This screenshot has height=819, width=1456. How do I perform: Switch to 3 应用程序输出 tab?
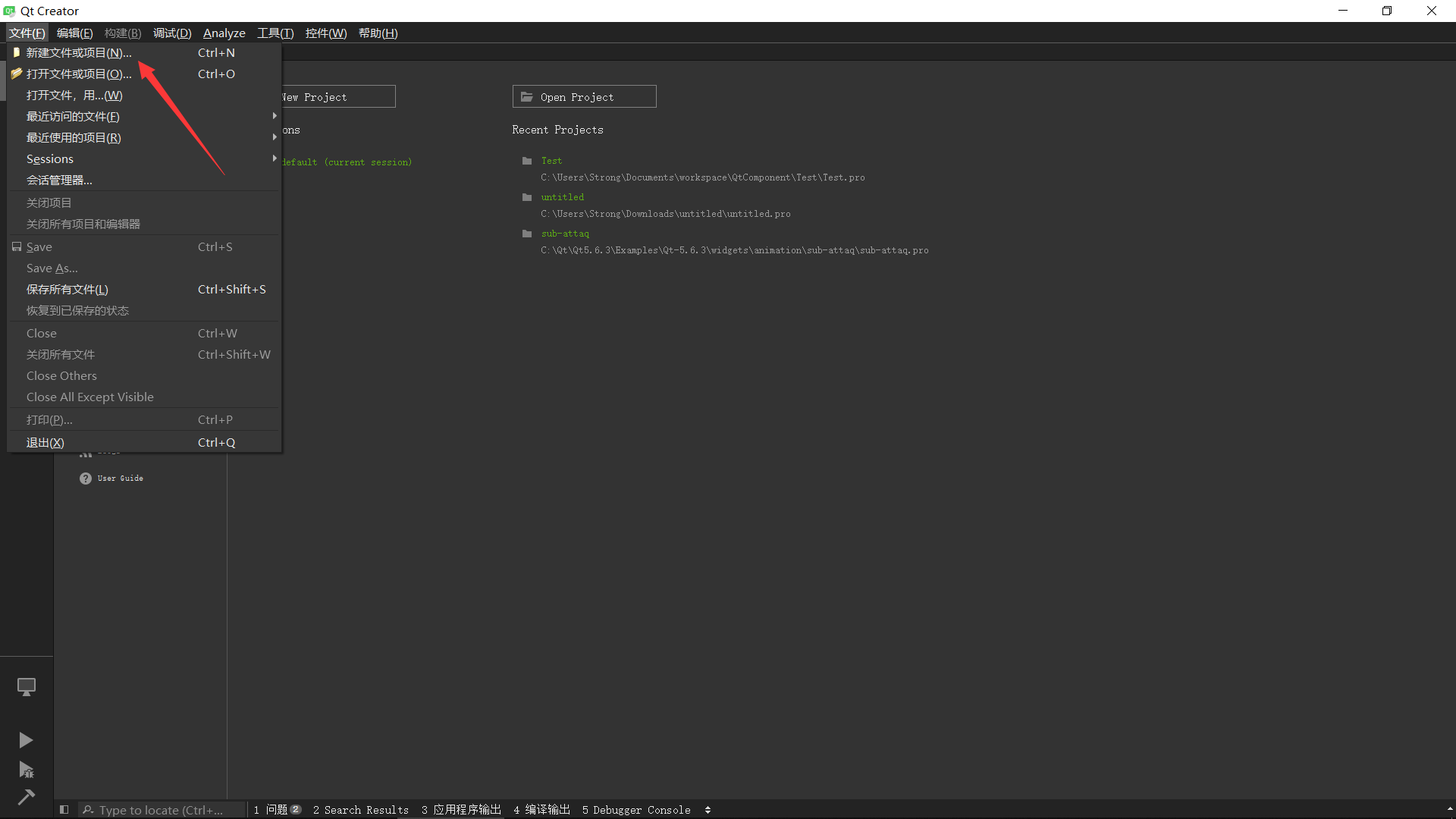pos(462,810)
